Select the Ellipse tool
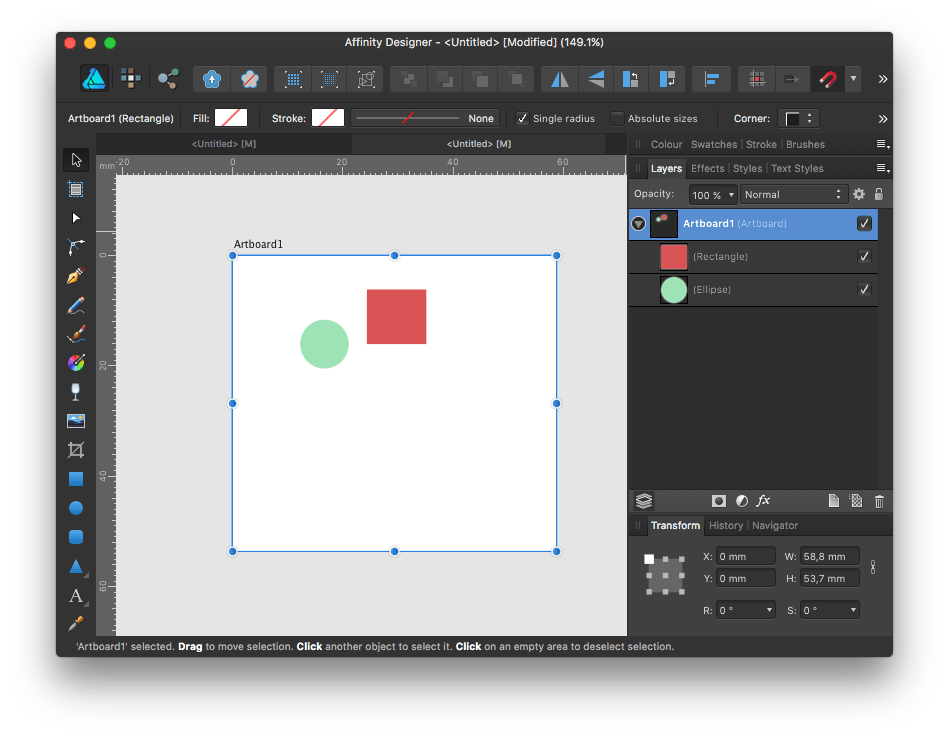 76,507
